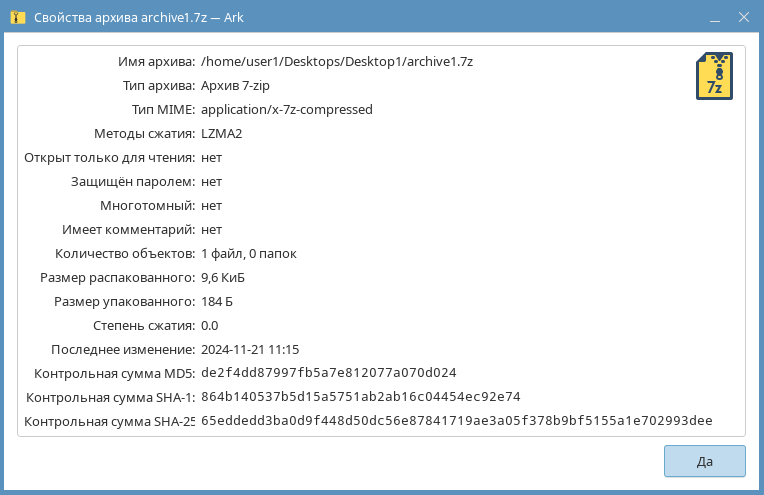Click the SHA-256 checksum value
This screenshot has height=495, width=764.
tap(456, 421)
